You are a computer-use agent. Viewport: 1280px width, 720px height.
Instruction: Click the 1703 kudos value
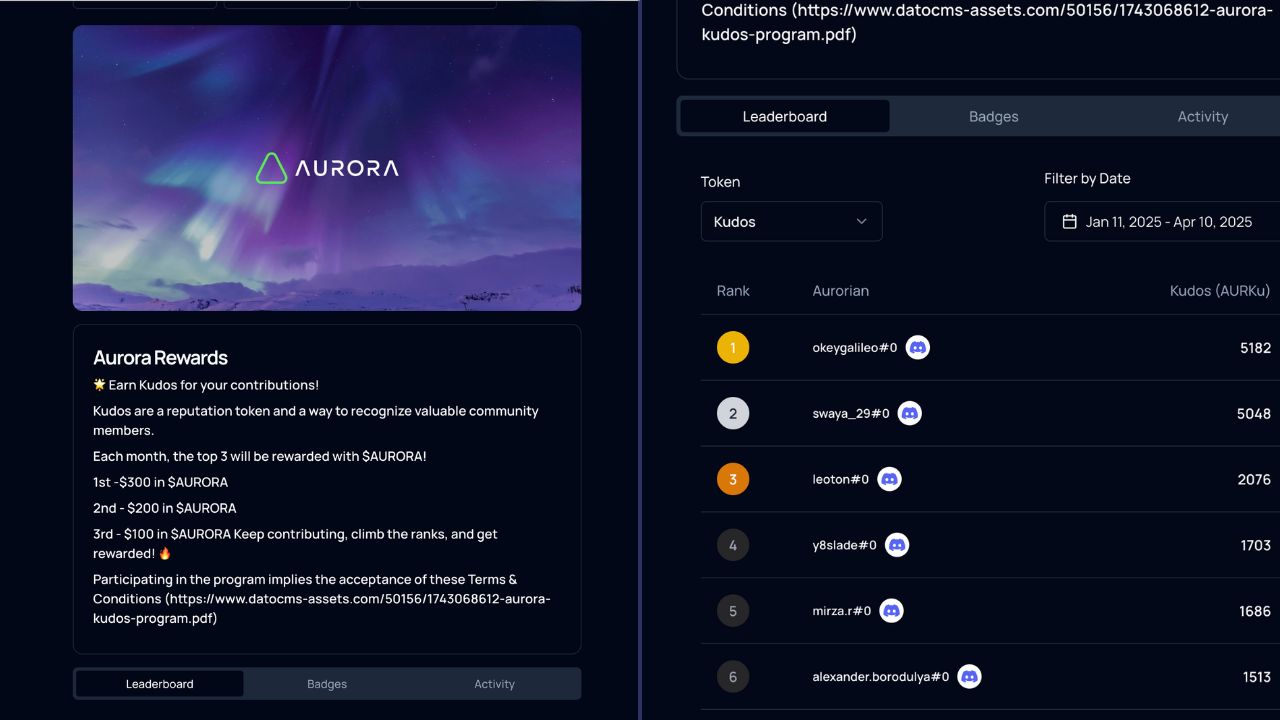[x=1256, y=546]
